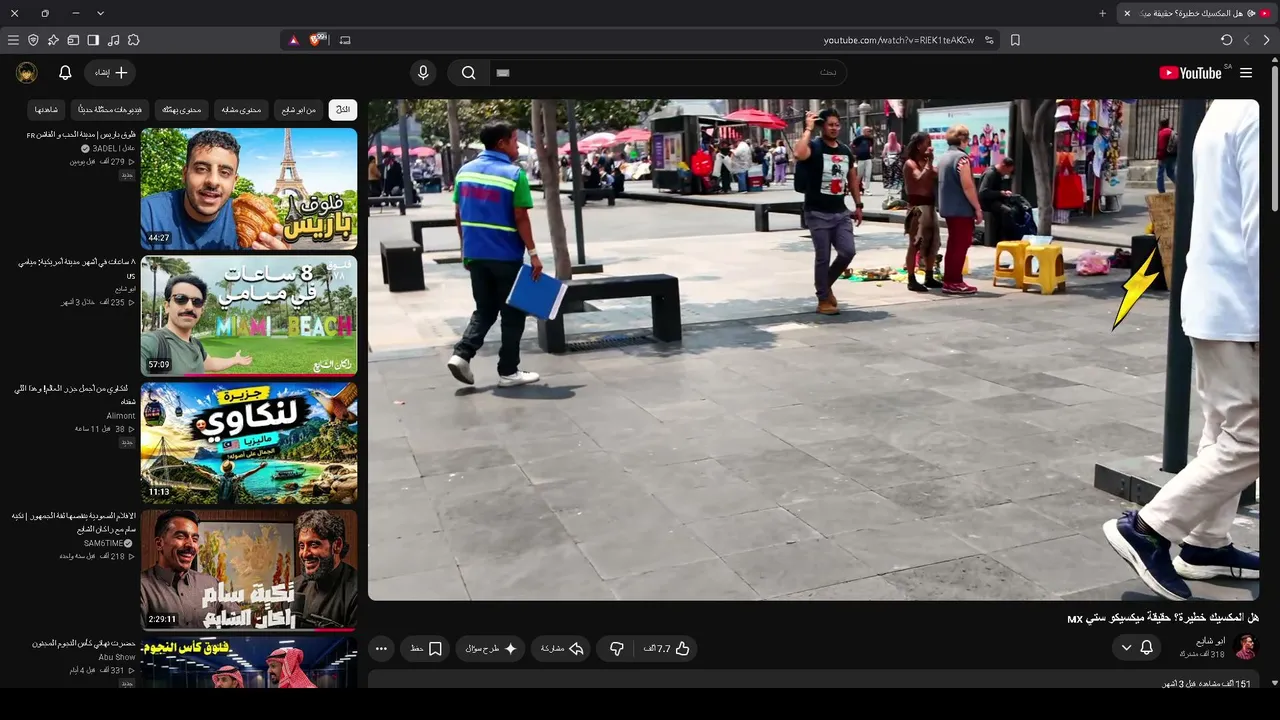Open the video channel's avatar
The height and width of the screenshot is (720, 1280).
coord(1245,647)
